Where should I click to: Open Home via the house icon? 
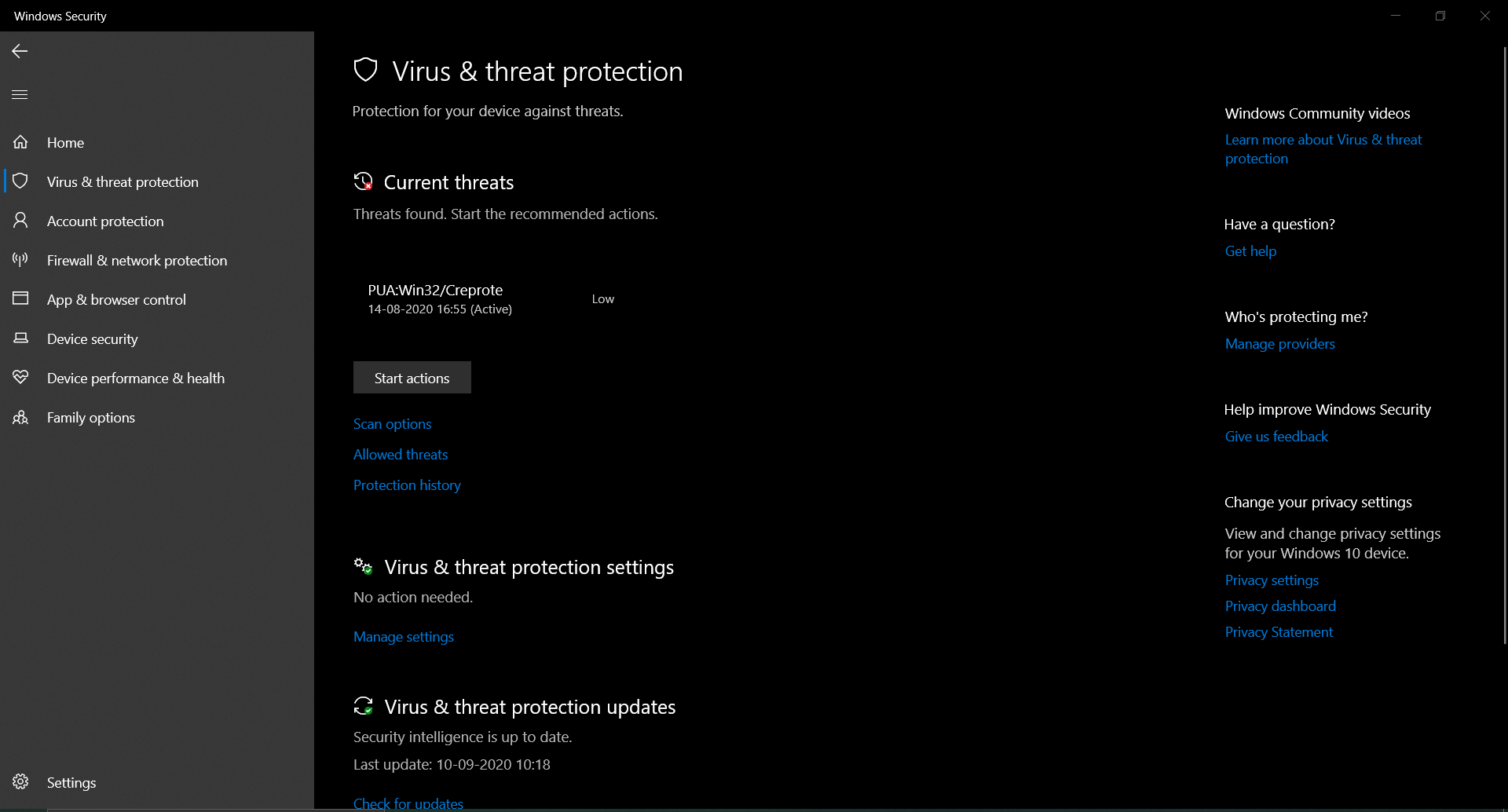tap(20, 142)
